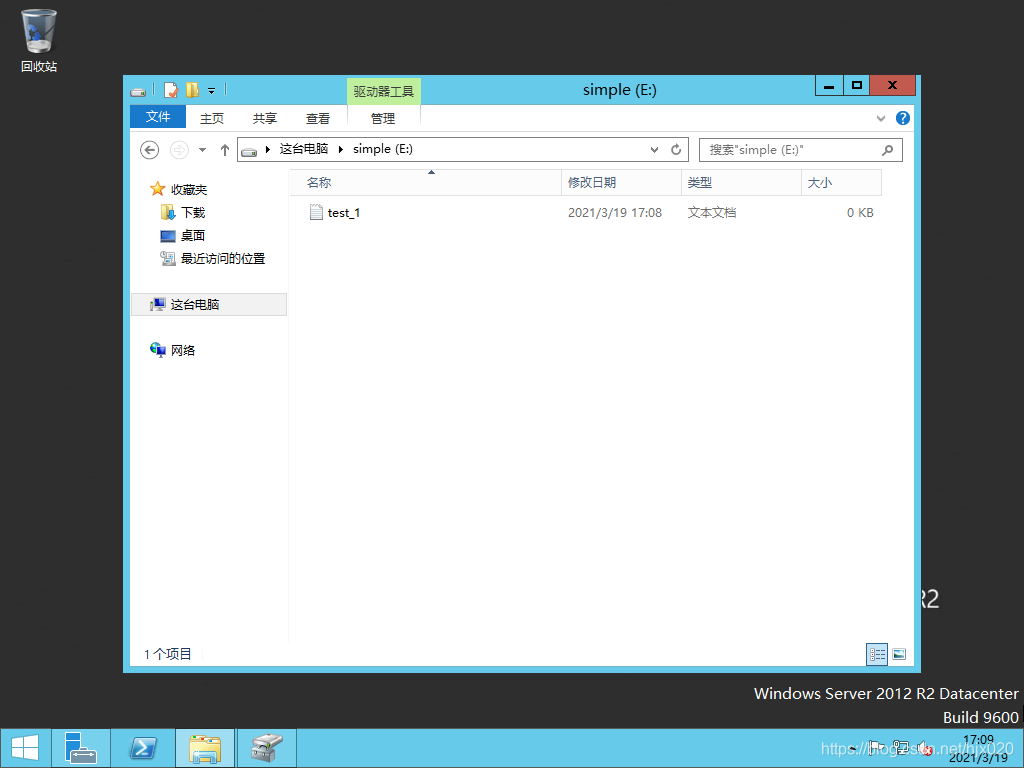Open 桌面 in the navigation pane
Image resolution: width=1024 pixels, height=768 pixels.
point(193,235)
